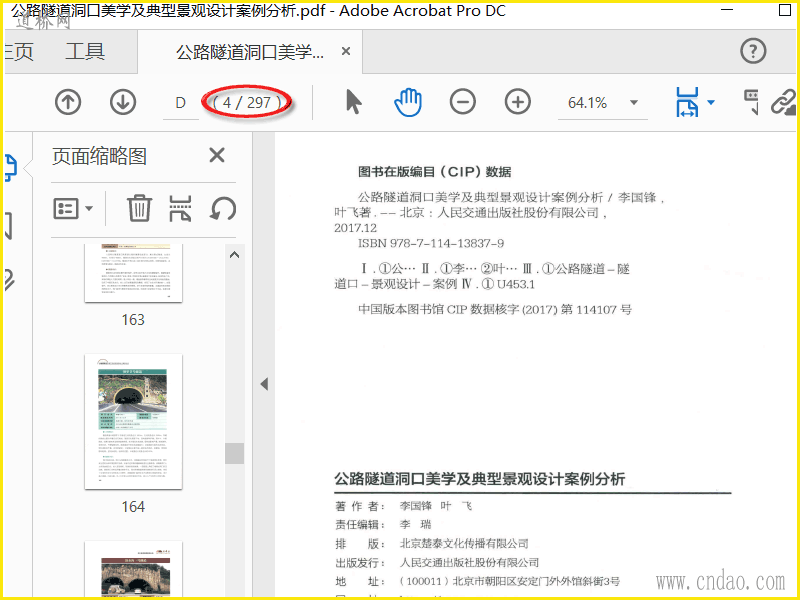Maximize the Acrobat window
The width and height of the screenshot is (800, 600).
[x=785, y=10]
